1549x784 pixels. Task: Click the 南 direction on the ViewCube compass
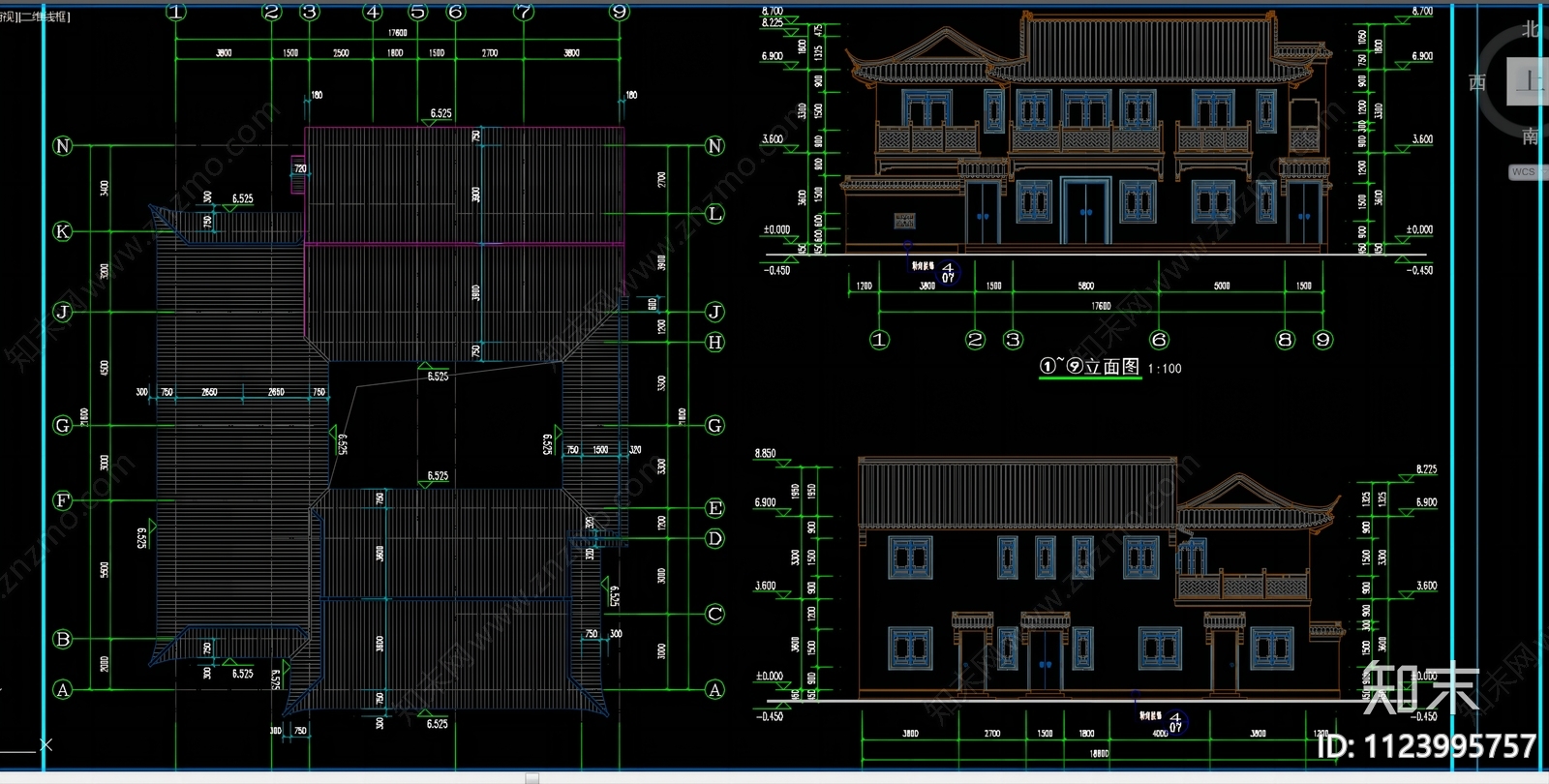click(1531, 136)
